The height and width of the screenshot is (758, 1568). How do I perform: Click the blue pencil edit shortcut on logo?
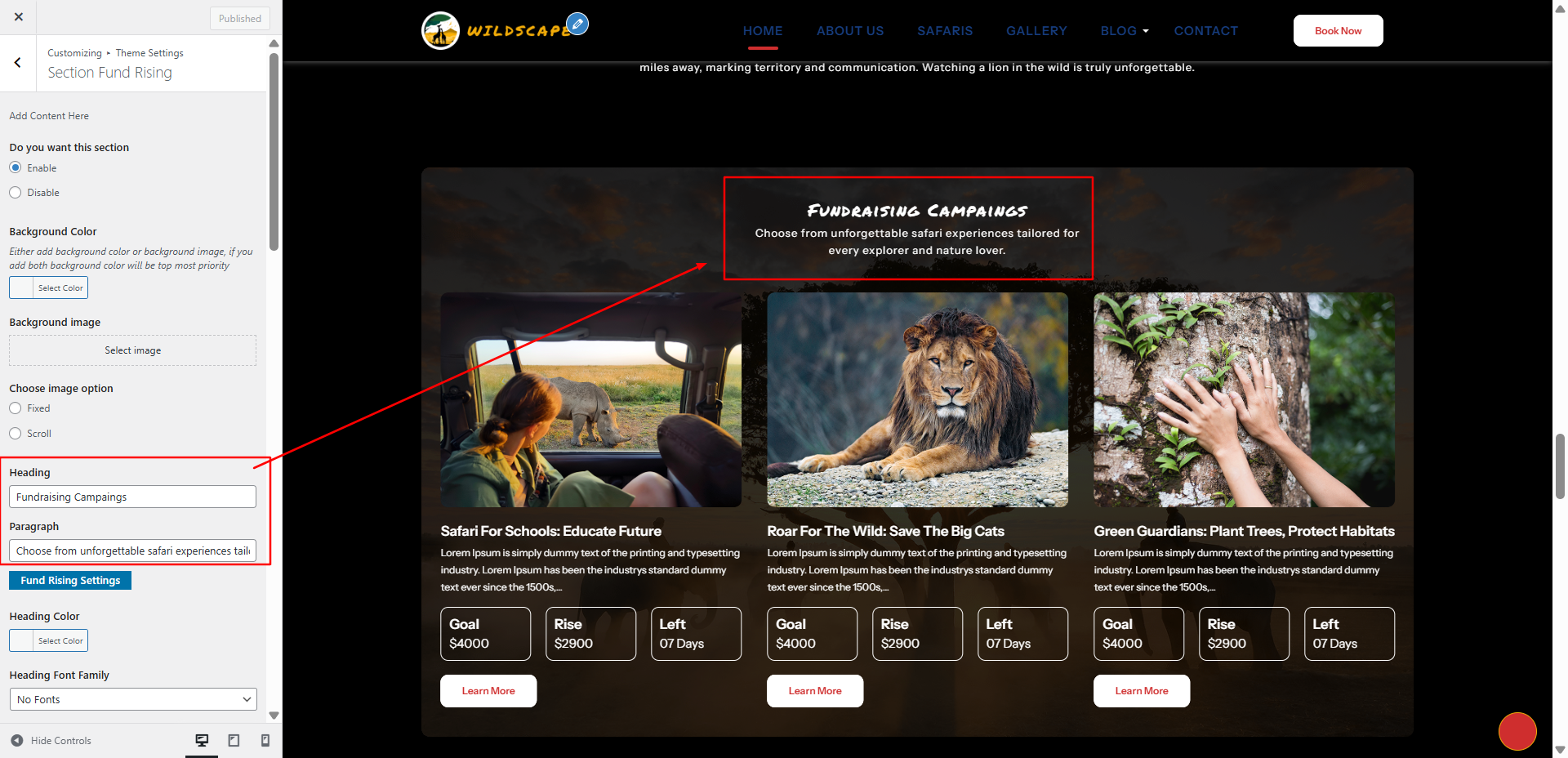pyautogui.click(x=577, y=24)
